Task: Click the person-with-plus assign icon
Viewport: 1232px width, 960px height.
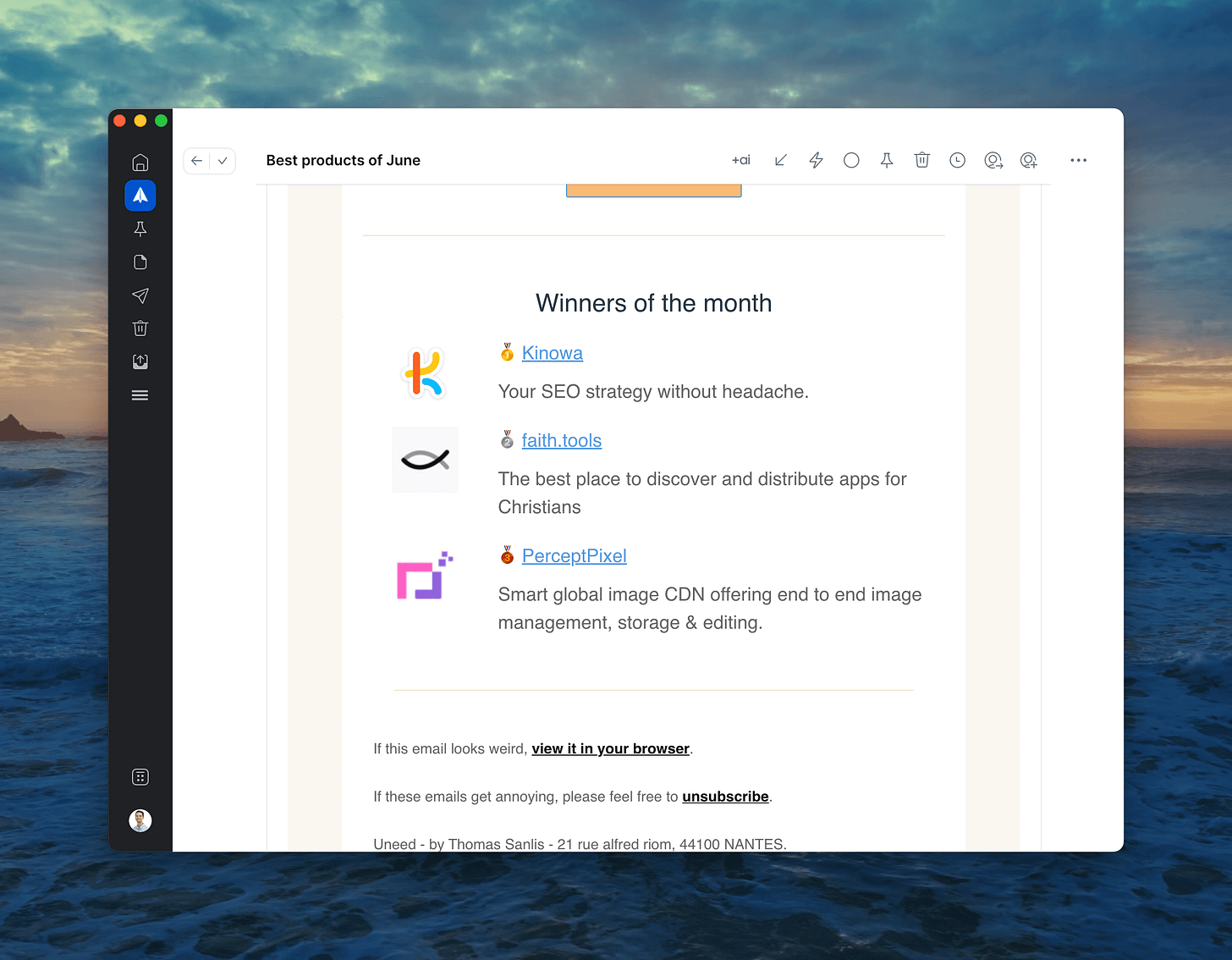Action: tap(1029, 160)
